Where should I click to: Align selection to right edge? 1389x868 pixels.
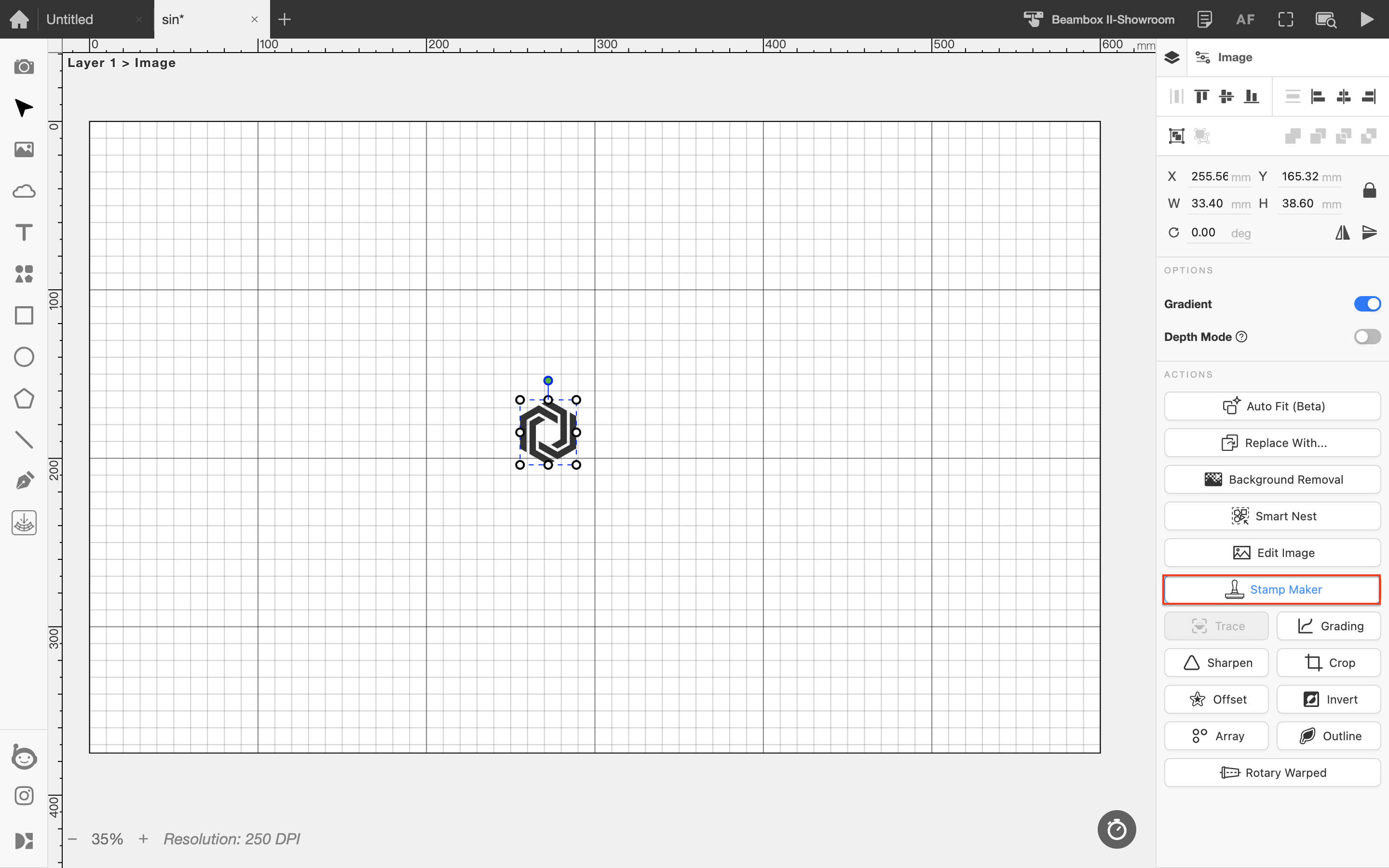(x=1369, y=96)
